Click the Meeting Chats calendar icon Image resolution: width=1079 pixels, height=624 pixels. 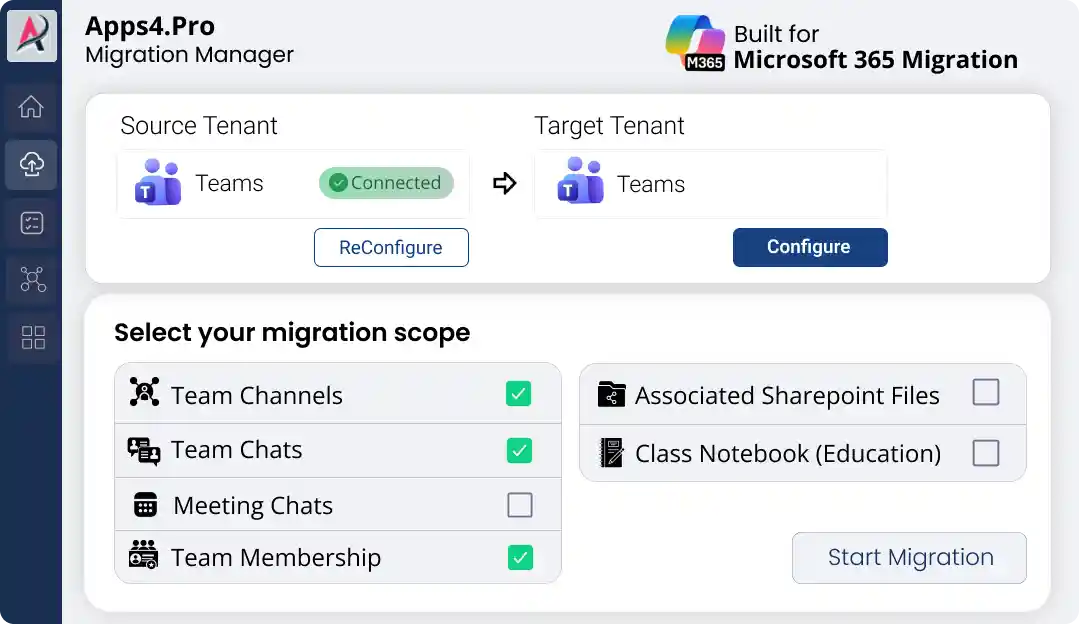tap(145, 504)
